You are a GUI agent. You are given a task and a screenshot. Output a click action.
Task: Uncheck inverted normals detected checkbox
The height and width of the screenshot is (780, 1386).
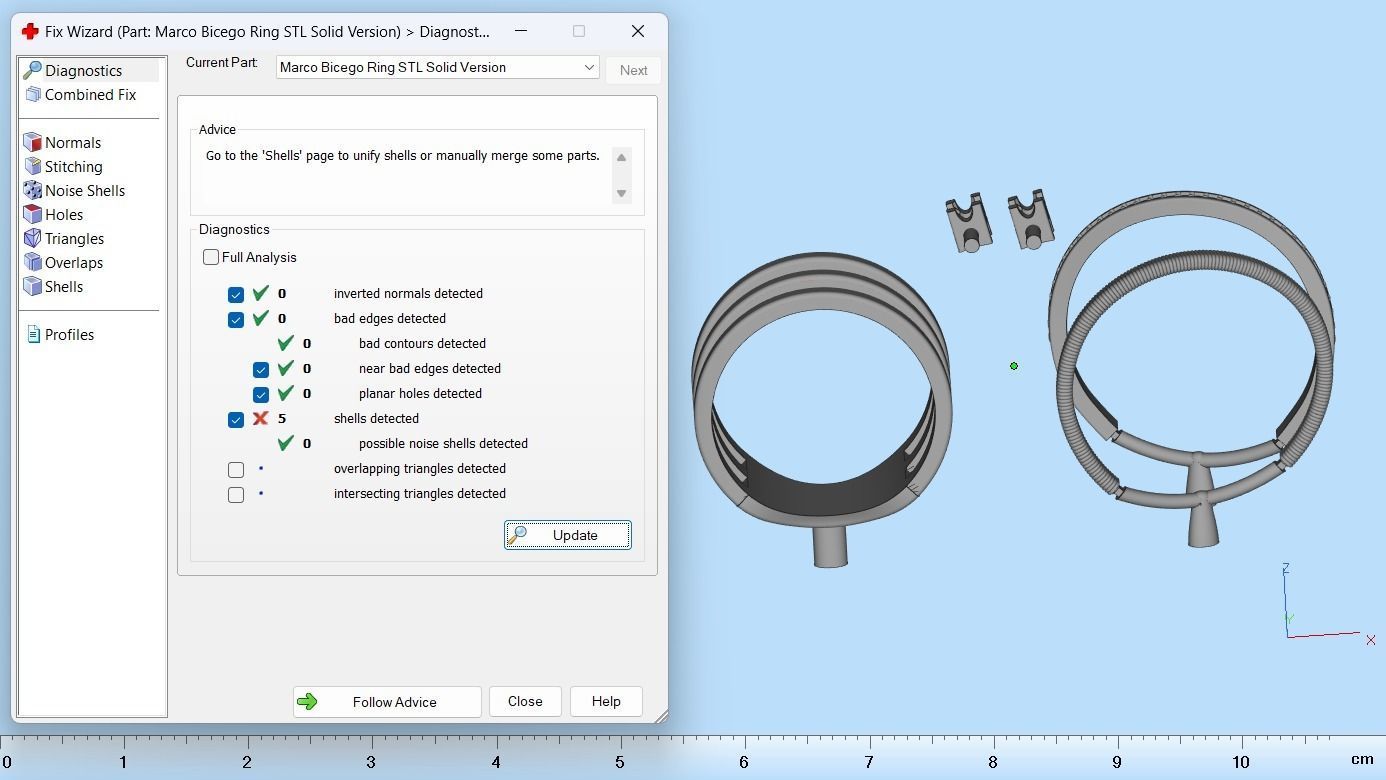coord(236,294)
